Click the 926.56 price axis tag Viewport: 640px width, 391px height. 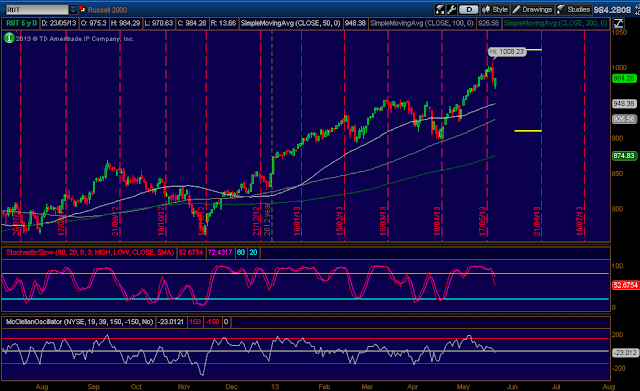tap(624, 119)
